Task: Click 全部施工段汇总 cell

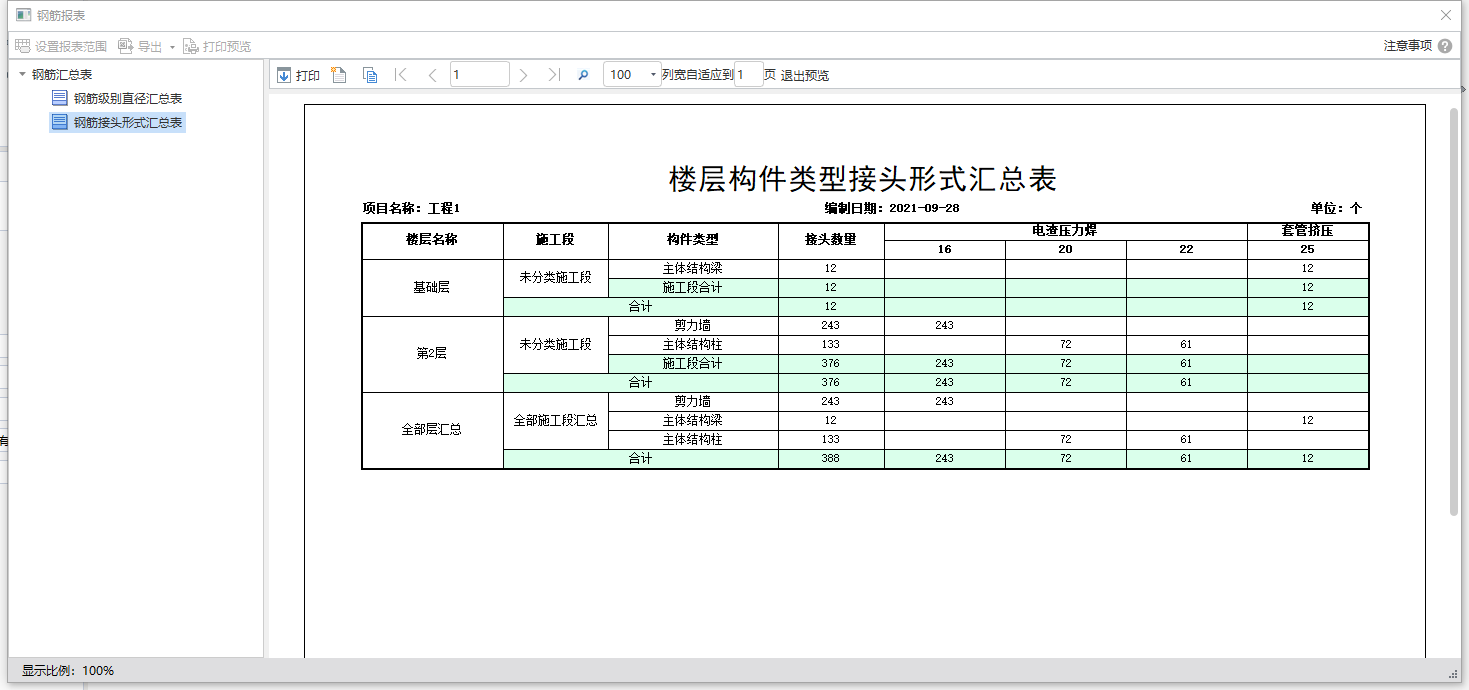Action: click(x=556, y=421)
